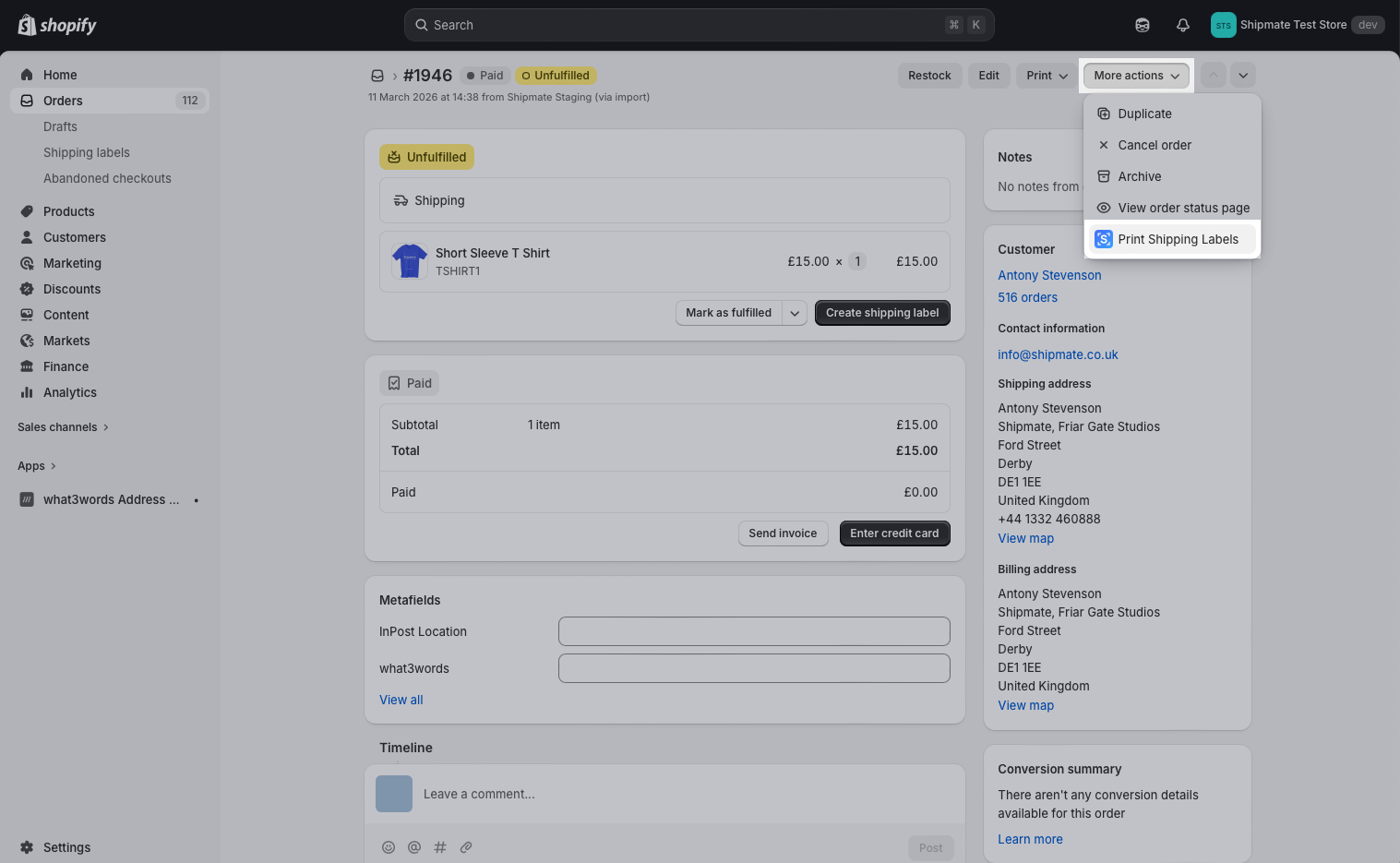Click the Shopify logo in header
This screenshot has height=863, width=1400.
(57, 25)
